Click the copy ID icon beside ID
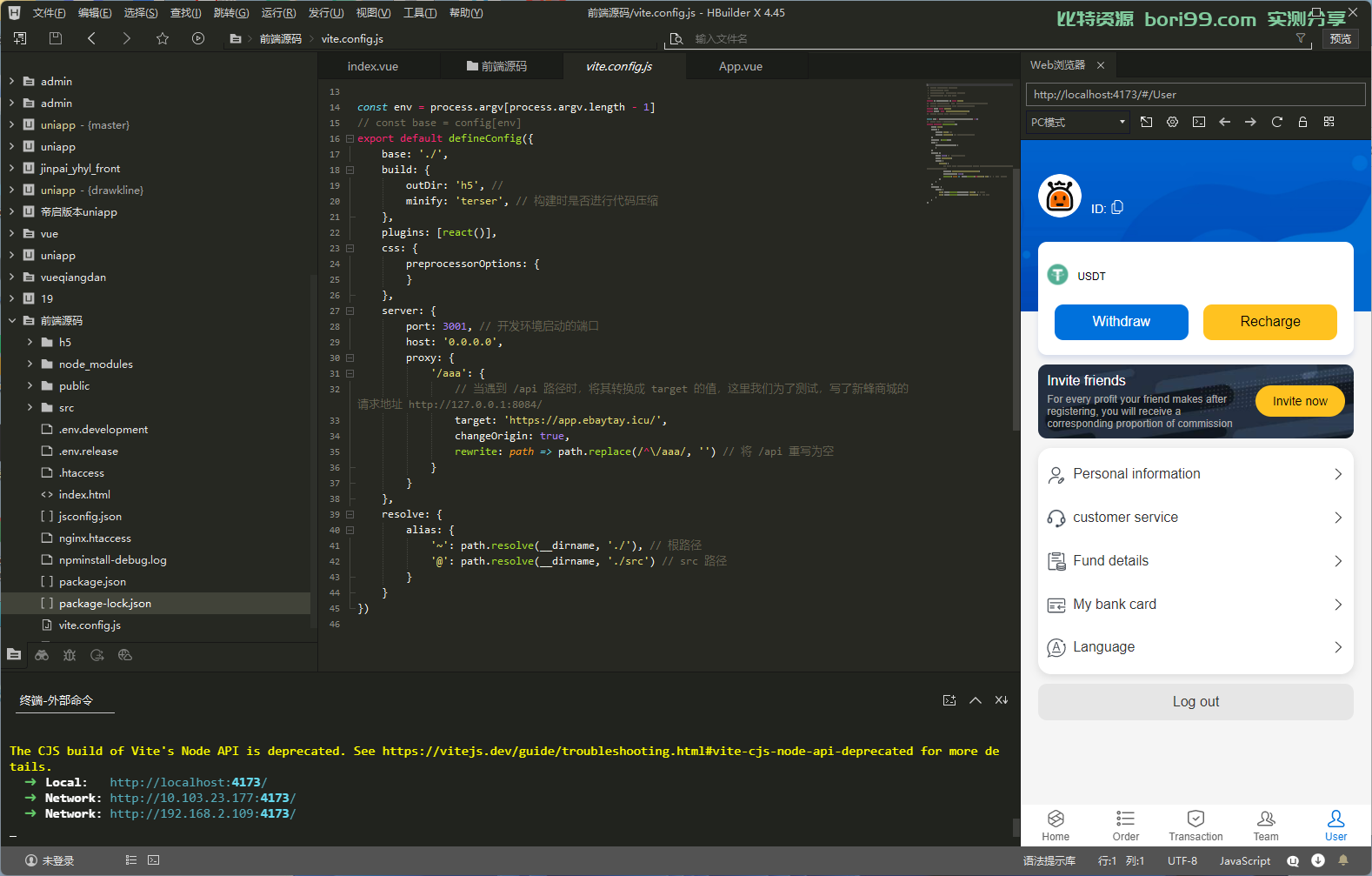The height and width of the screenshot is (876, 1372). click(1117, 207)
